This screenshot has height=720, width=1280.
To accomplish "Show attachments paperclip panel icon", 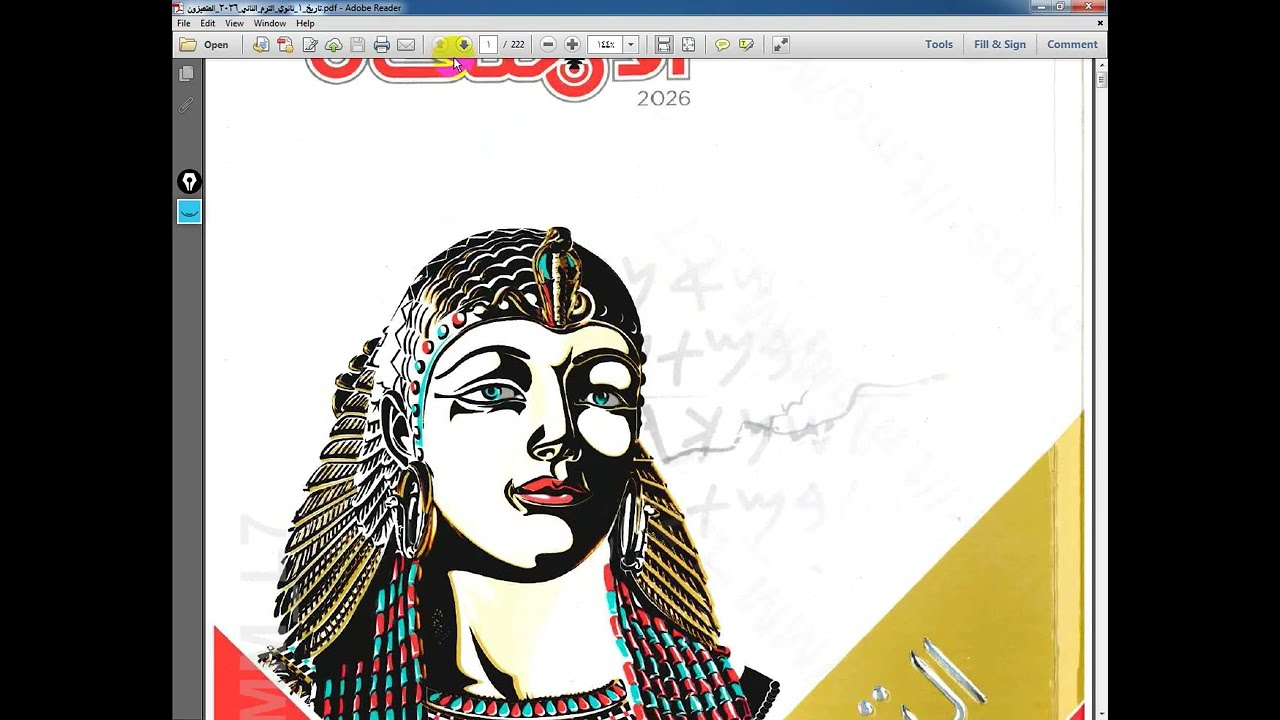I will [186, 104].
